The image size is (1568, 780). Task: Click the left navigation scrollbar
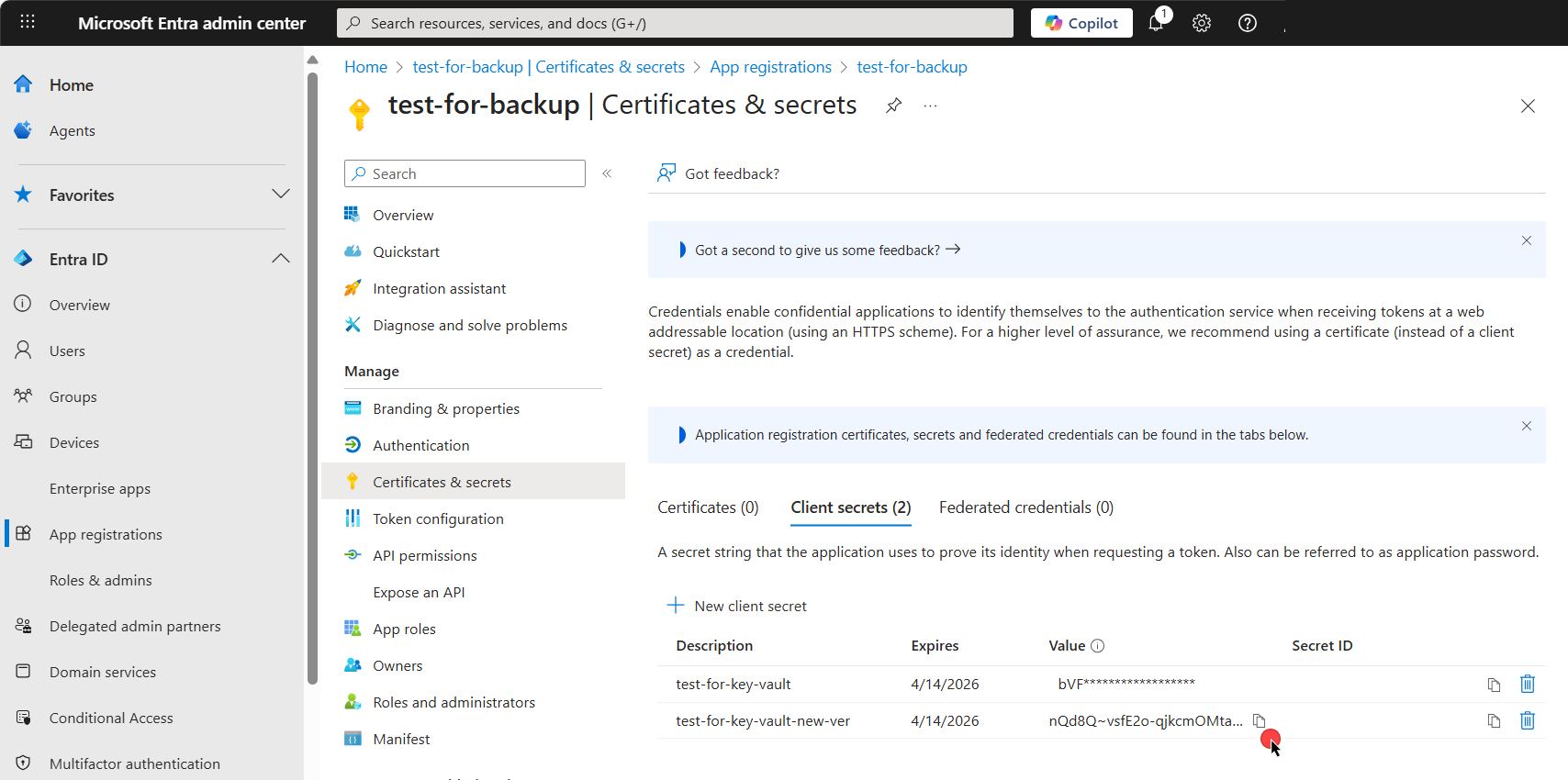[312, 376]
